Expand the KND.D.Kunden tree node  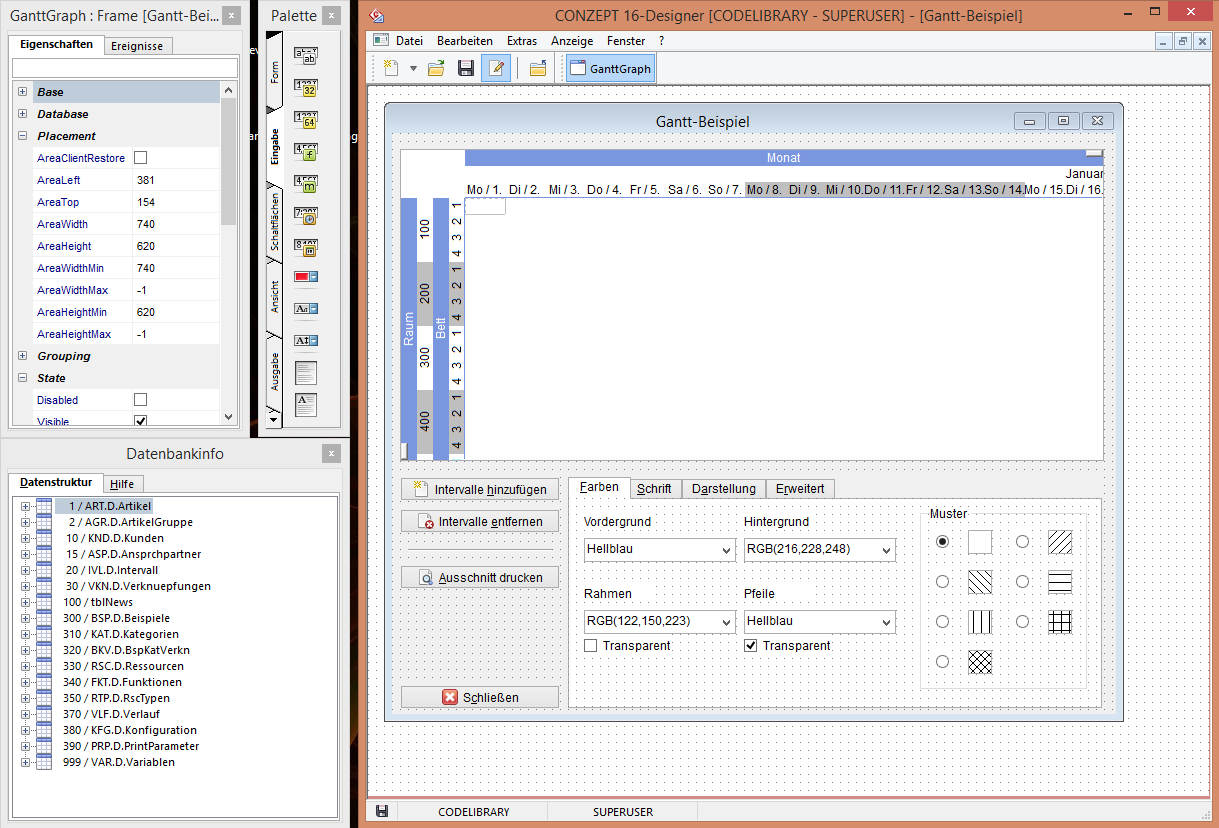pos(25,538)
